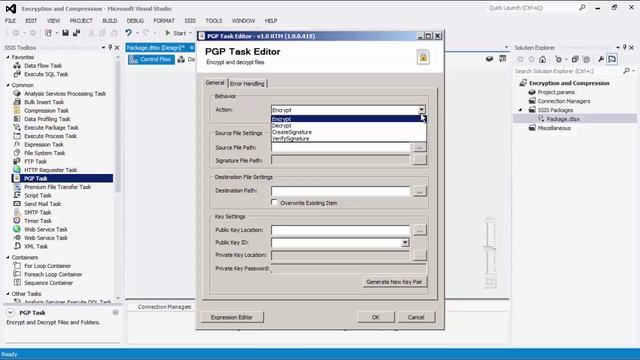Select Expression Task in toolbox
The image size is (640, 360).
click(x=44, y=145)
